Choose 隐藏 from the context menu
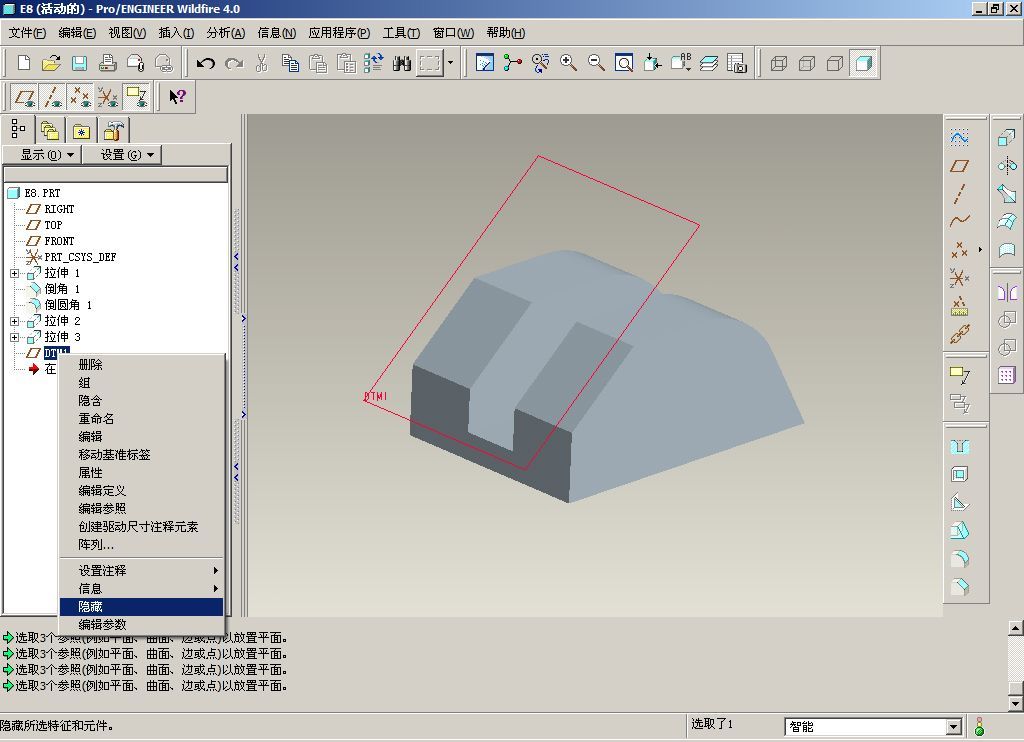 pyautogui.click(x=141, y=607)
